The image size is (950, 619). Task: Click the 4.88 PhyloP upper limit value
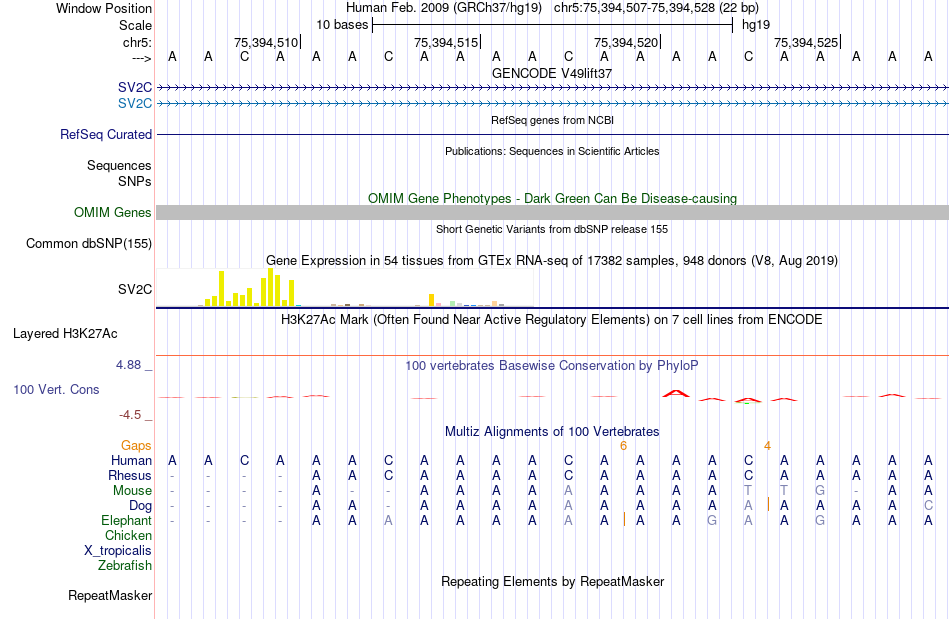pos(128,365)
